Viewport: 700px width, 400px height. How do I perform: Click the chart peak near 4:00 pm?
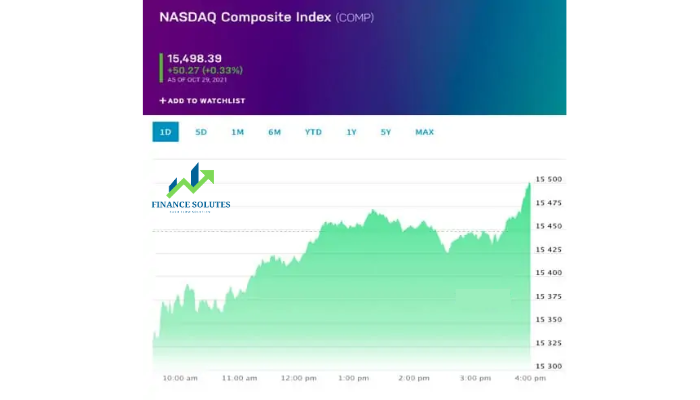pos(529,184)
